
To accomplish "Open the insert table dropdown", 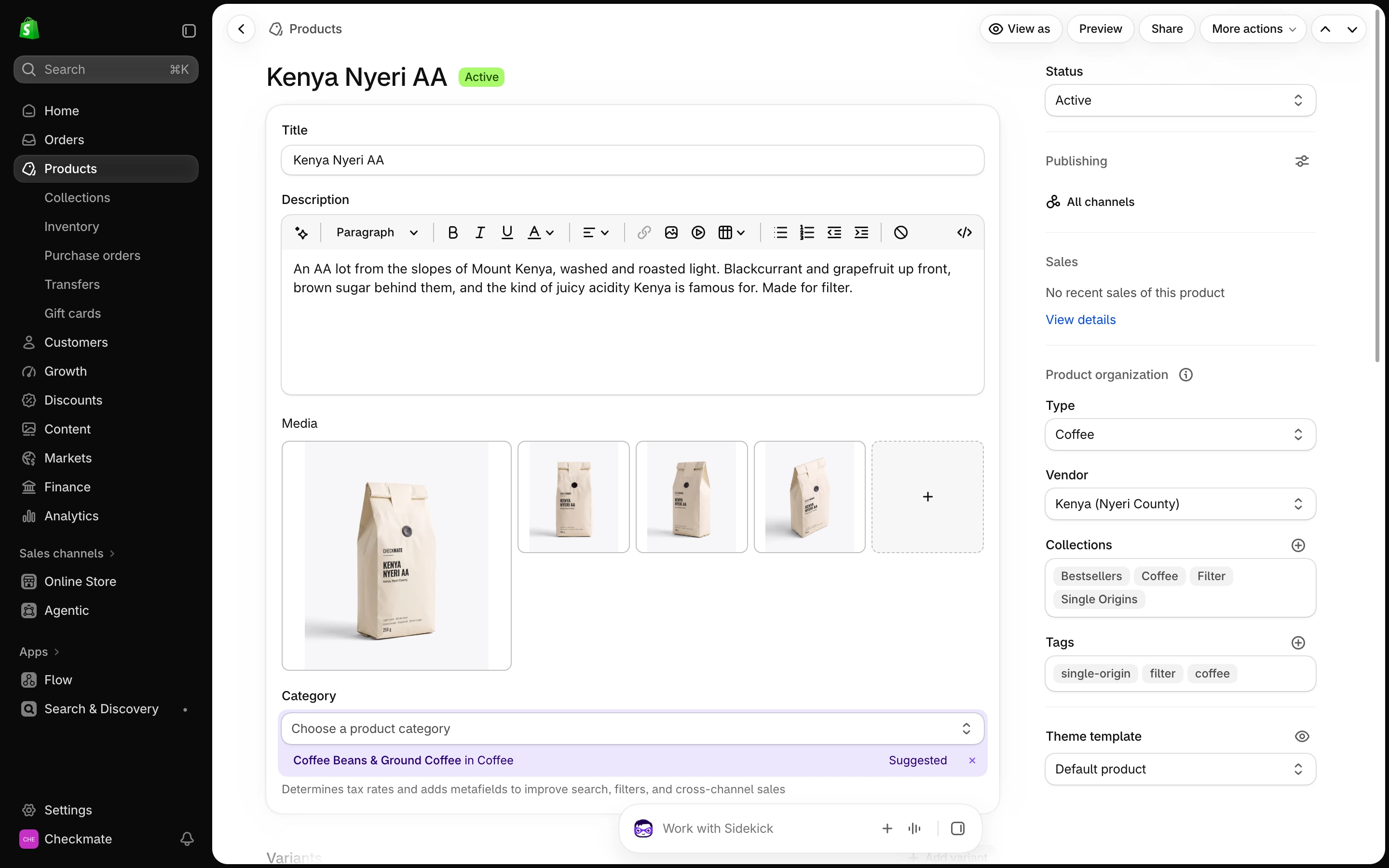I will point(731,232).
